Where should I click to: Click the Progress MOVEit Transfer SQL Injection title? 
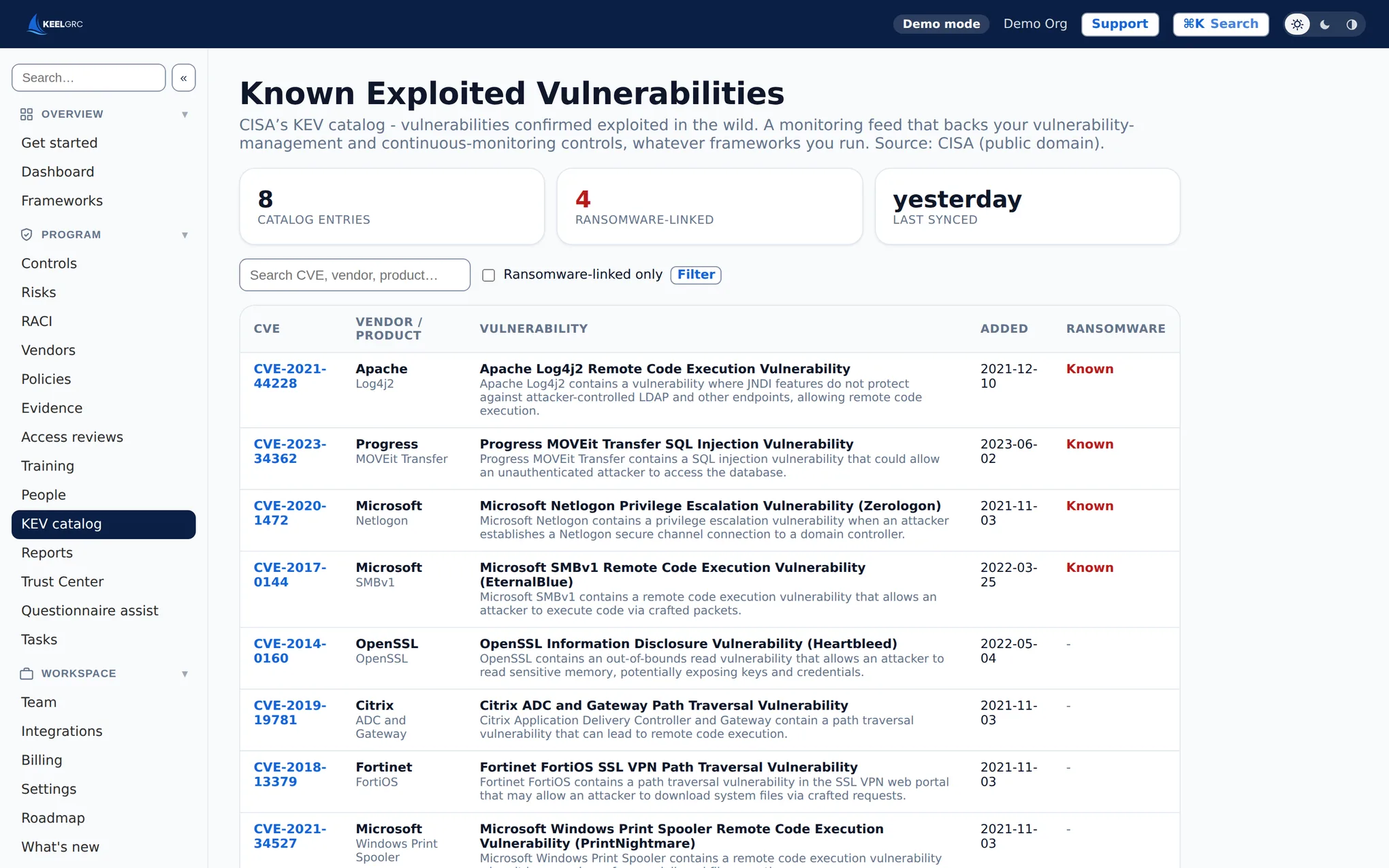pos(666,445)
